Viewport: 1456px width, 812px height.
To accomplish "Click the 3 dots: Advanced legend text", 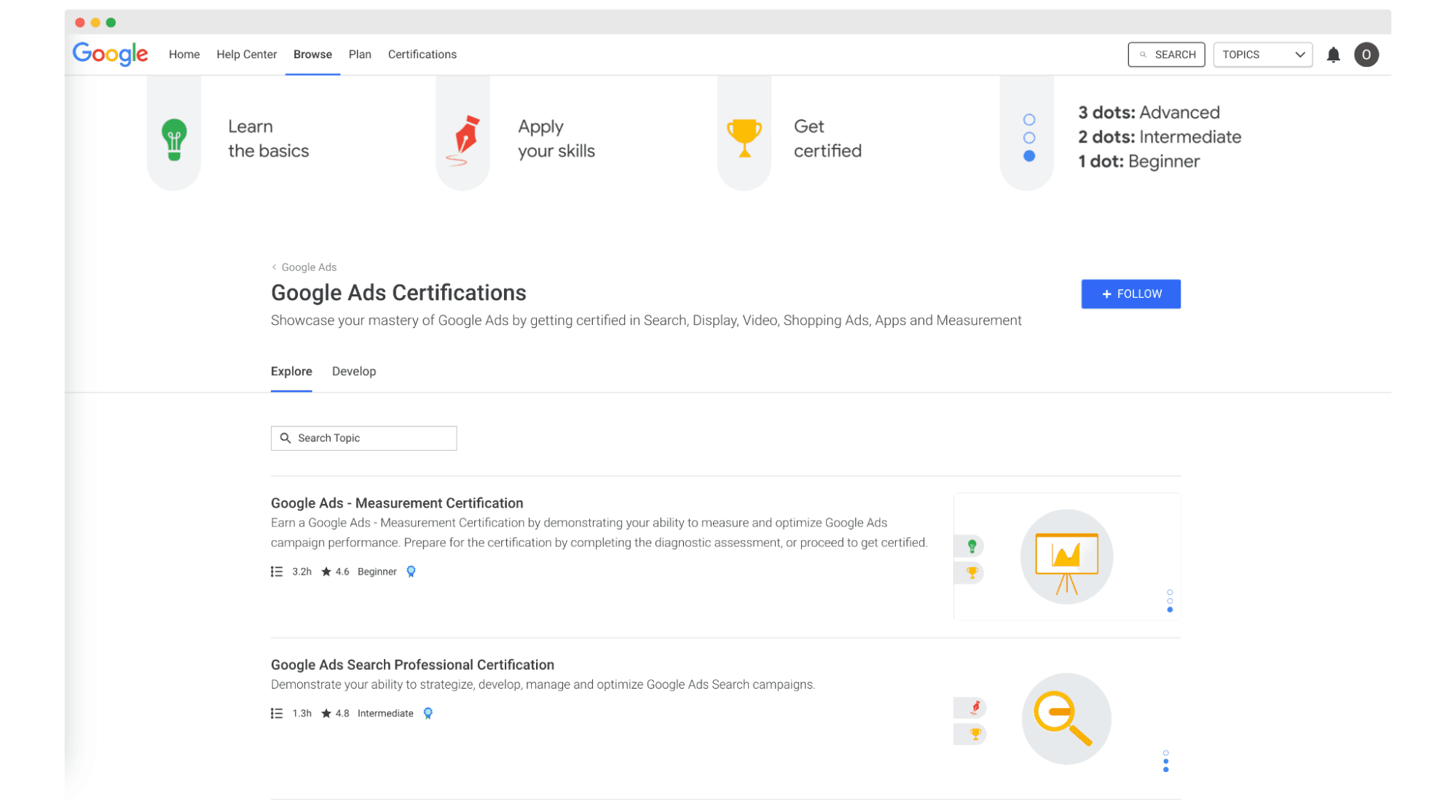I will 1149,113.
